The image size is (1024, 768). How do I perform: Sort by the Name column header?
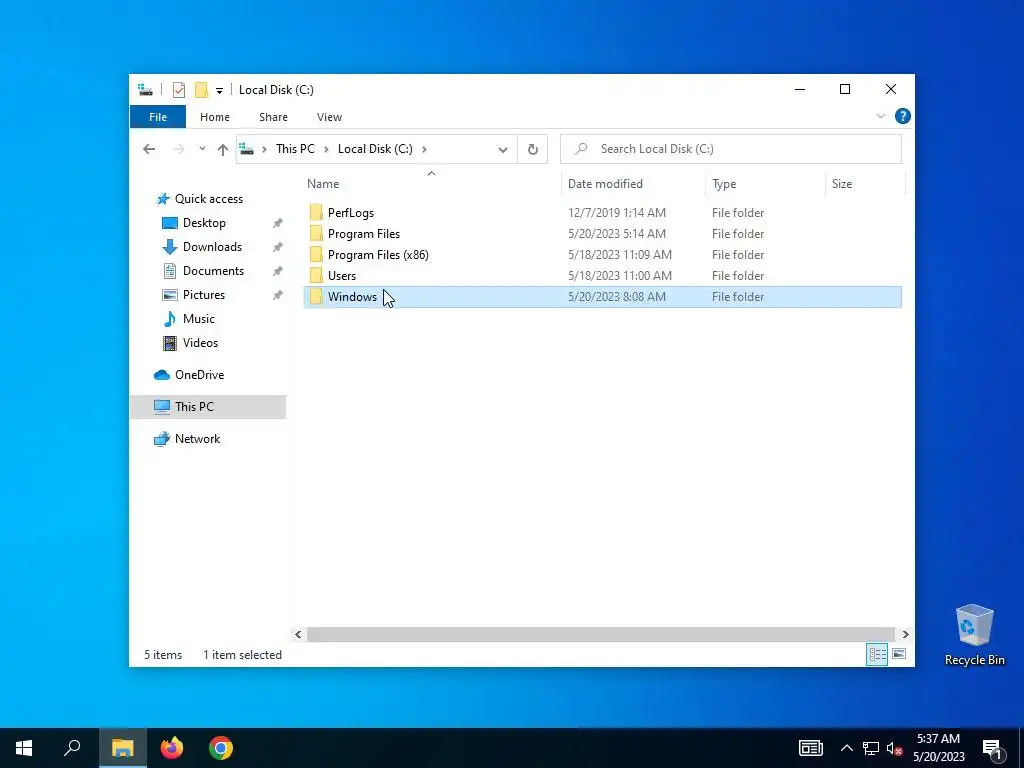coord(323,184)
